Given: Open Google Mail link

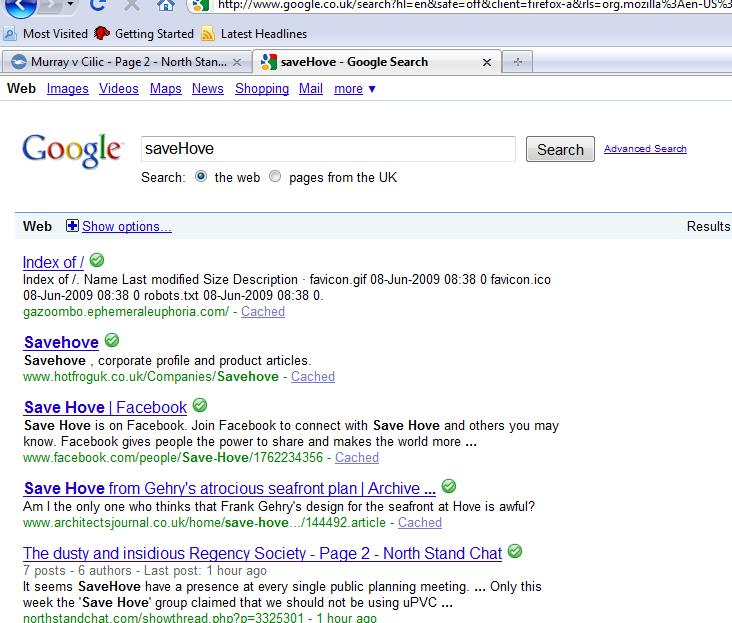Looking at the screenshot, I should point(311,88).
